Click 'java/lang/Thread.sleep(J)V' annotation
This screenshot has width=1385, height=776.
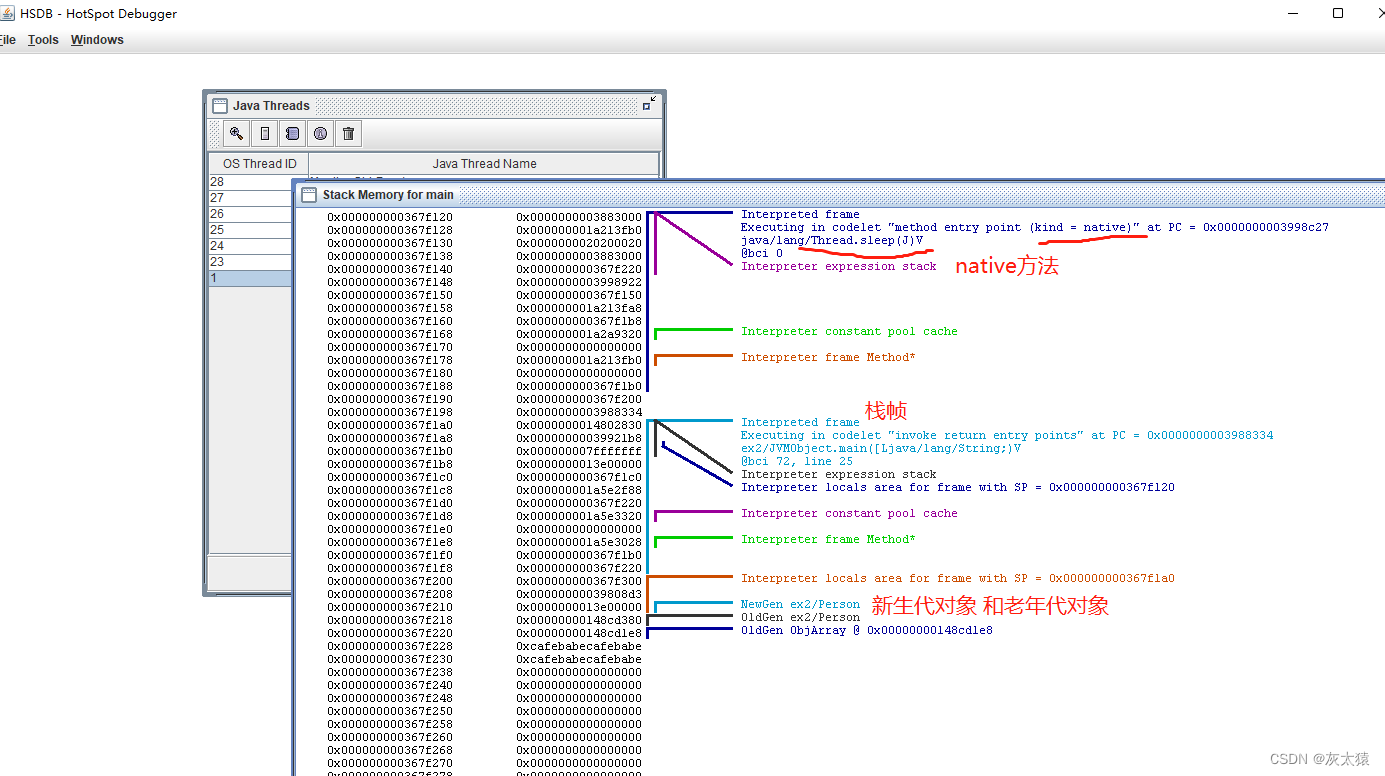(832, 240)
